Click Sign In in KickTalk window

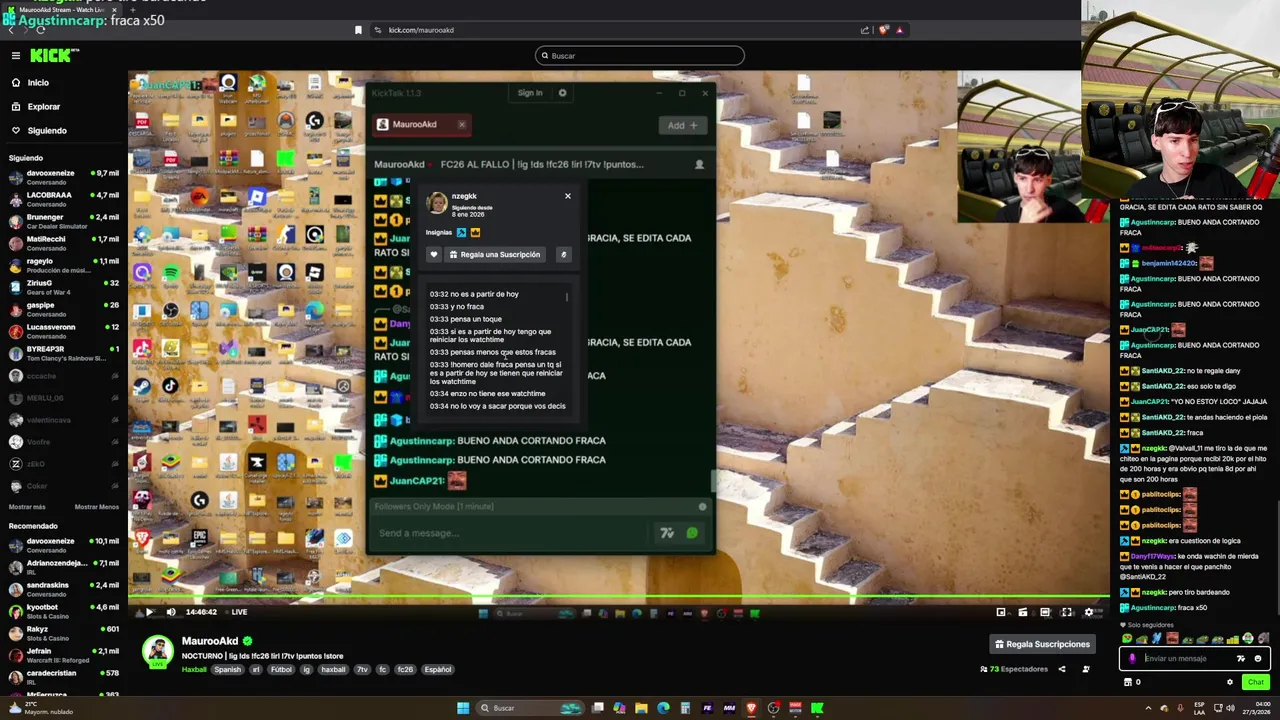[530, 93]
